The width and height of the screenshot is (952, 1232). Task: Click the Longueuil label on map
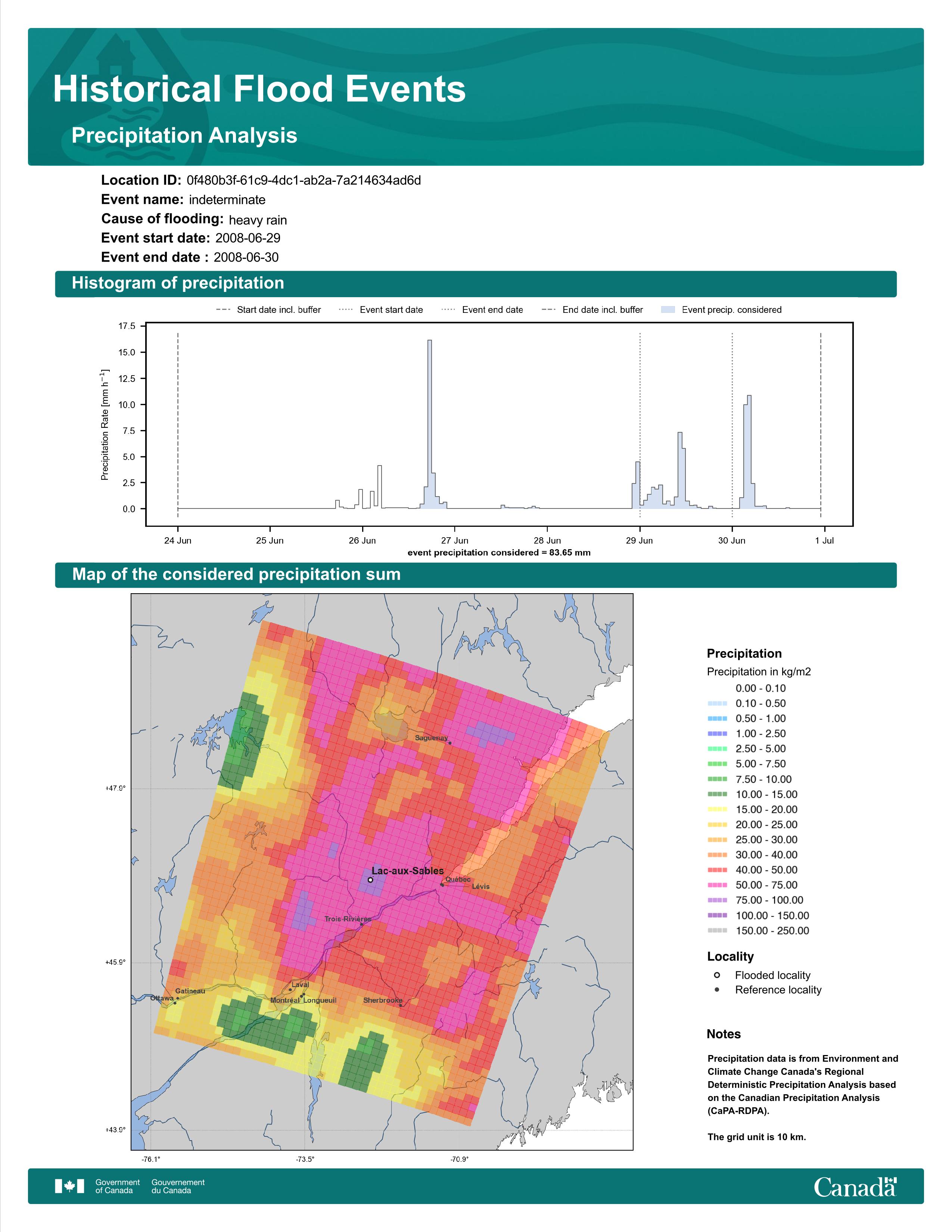tap(320, 1000)
